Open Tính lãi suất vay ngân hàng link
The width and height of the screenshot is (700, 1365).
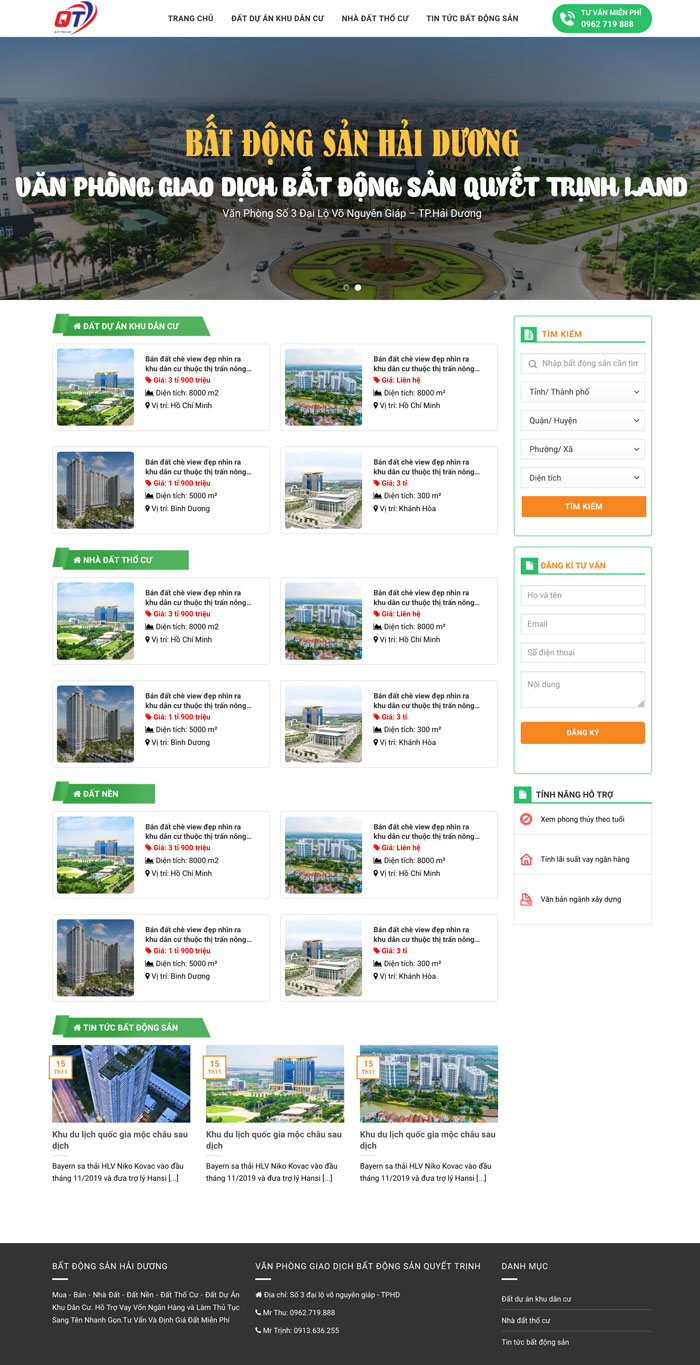(x=585, y=859)
